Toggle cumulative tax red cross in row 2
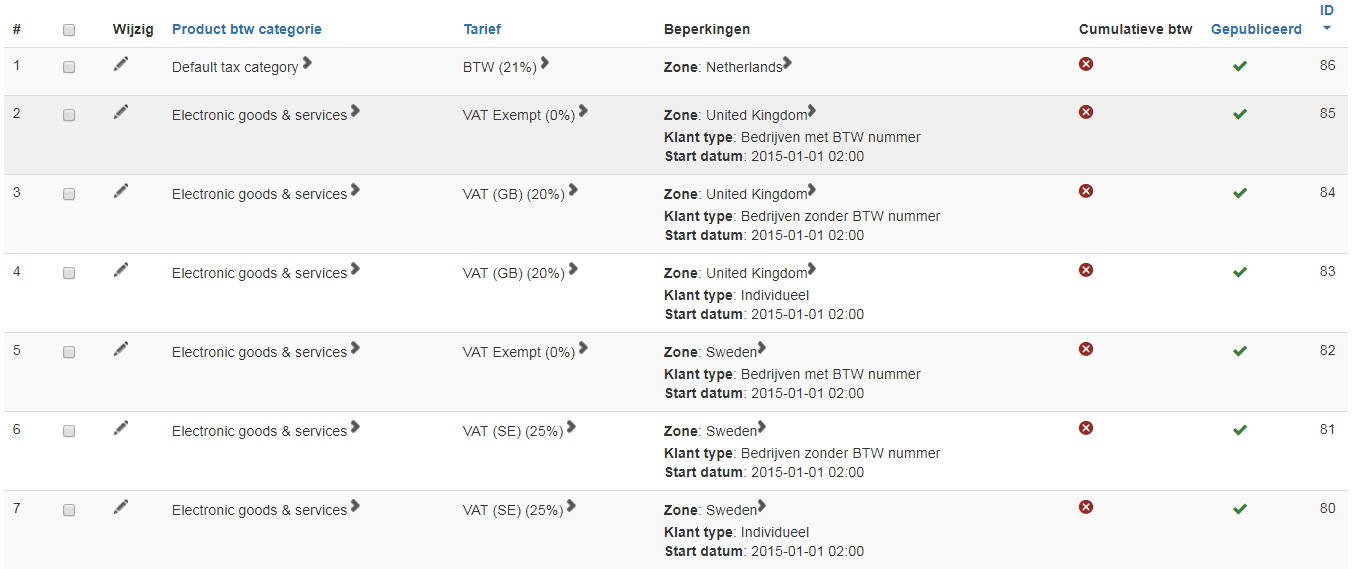 coord(1086,112)
